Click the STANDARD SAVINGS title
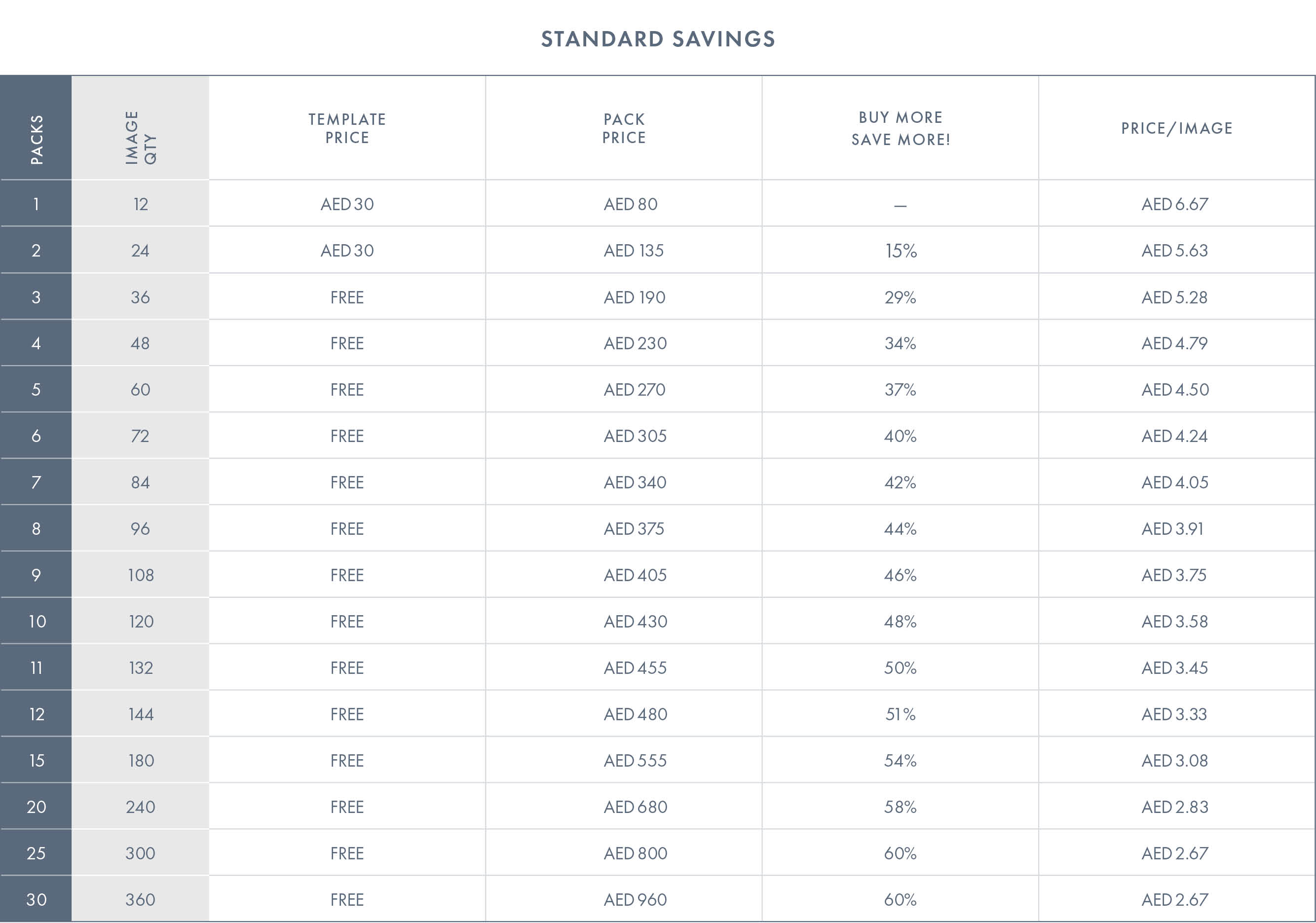1316x923 pixels. tap(658, 39)
